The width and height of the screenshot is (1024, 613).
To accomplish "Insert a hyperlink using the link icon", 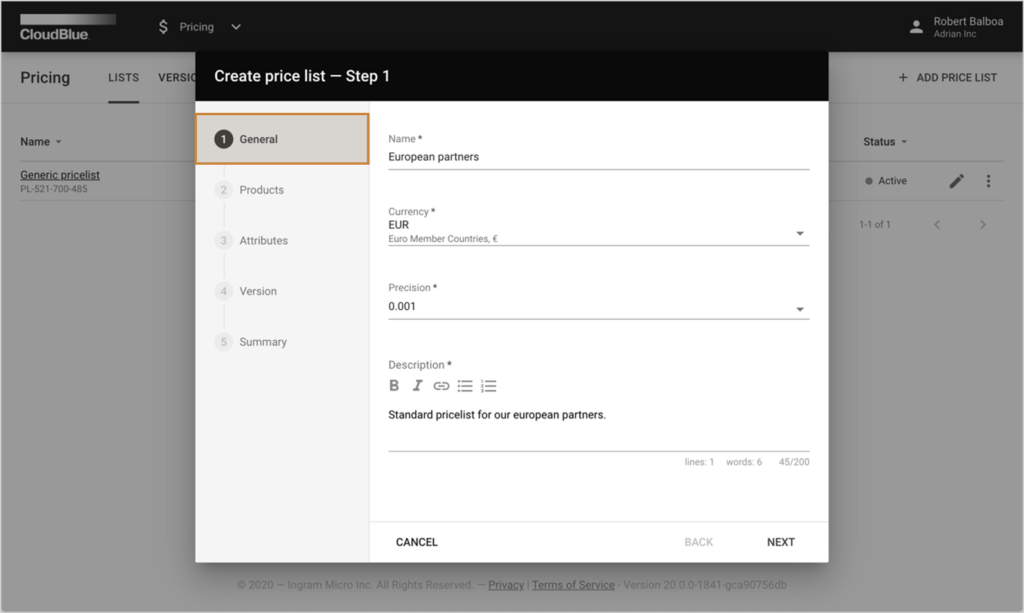I will pyautogui.click(x=441, y=385).
